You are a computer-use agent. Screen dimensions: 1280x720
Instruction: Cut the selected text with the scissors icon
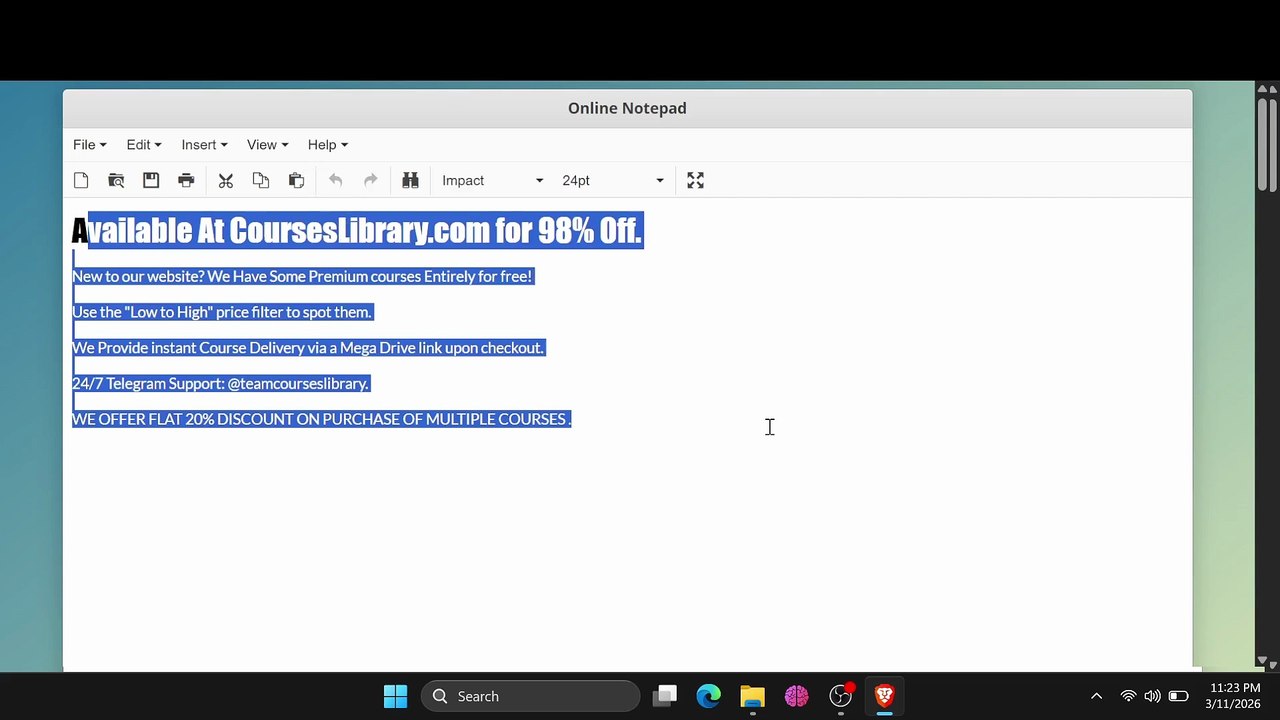[226, 180]
